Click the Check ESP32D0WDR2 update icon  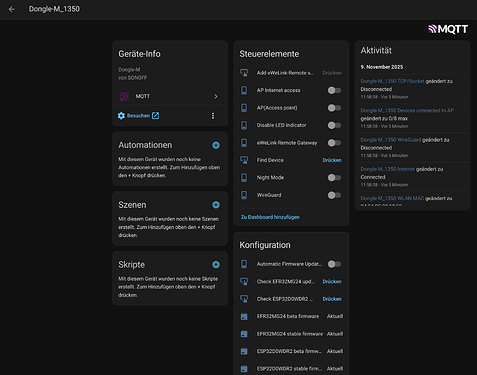tap(244, 299)
